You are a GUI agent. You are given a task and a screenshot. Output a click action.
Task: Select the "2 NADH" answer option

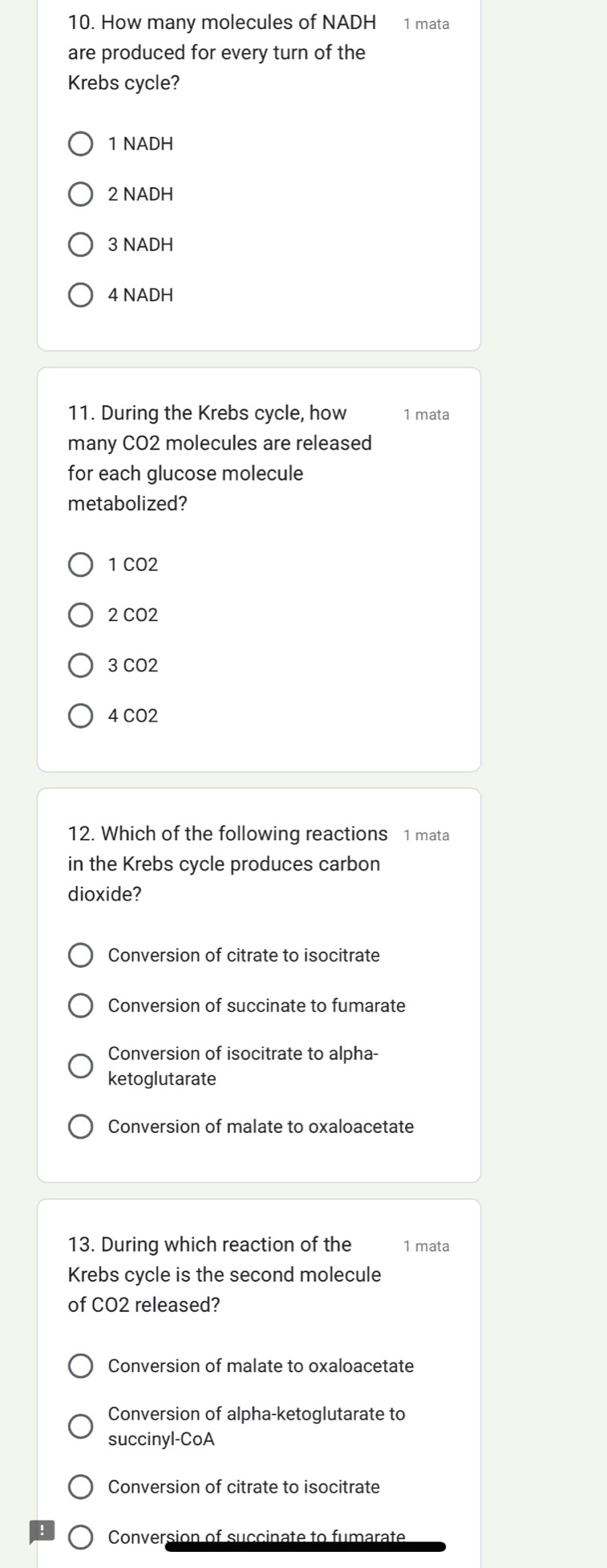(80, 194)
